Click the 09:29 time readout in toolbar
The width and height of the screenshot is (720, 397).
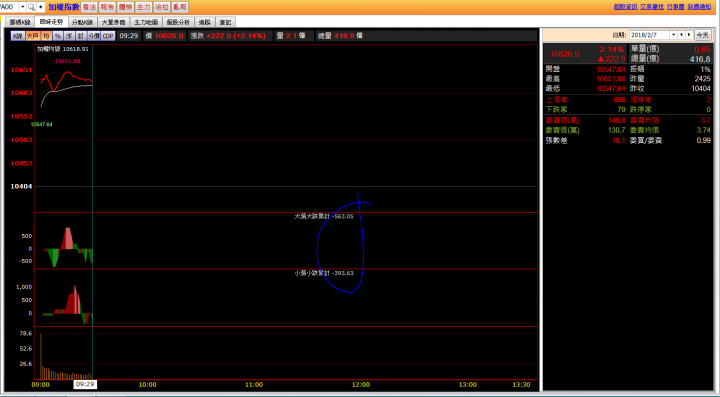[129, 36]
